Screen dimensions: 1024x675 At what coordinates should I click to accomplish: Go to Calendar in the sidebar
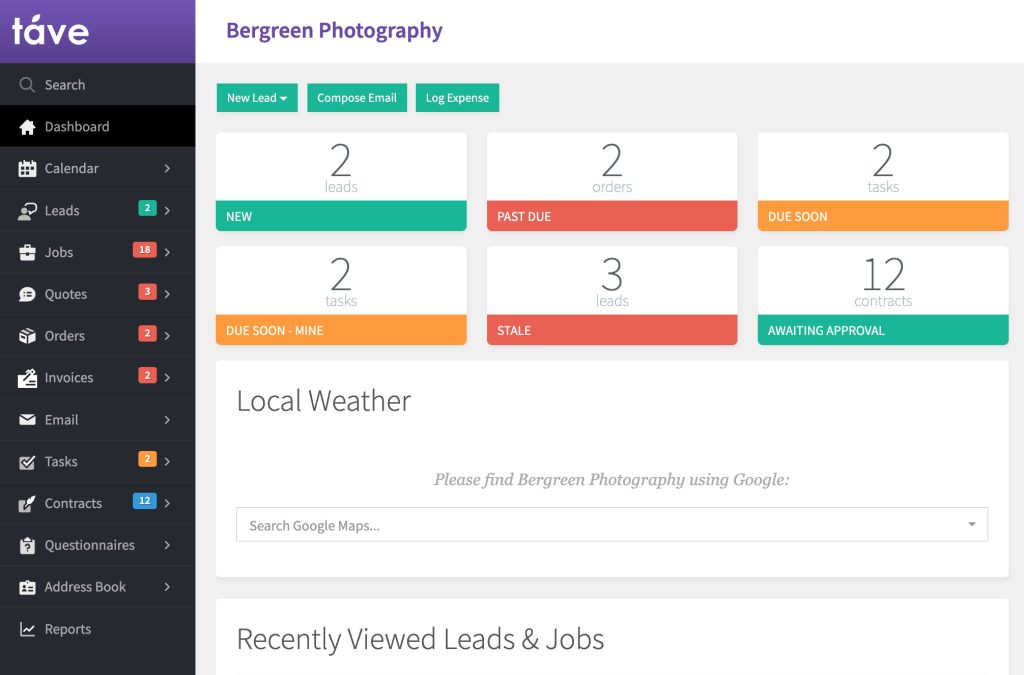pyautogui.click(x=97, y=168)
